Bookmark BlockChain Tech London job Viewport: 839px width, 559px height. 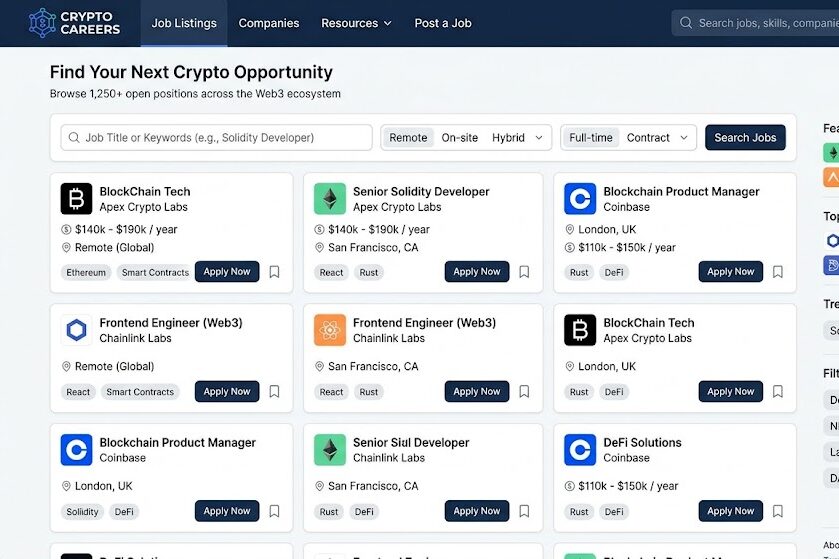coord(778,392)
